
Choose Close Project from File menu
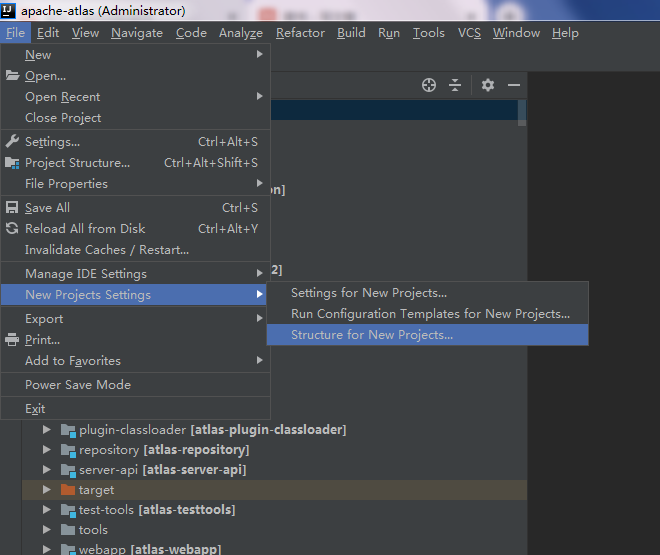(x=135, y=118)
